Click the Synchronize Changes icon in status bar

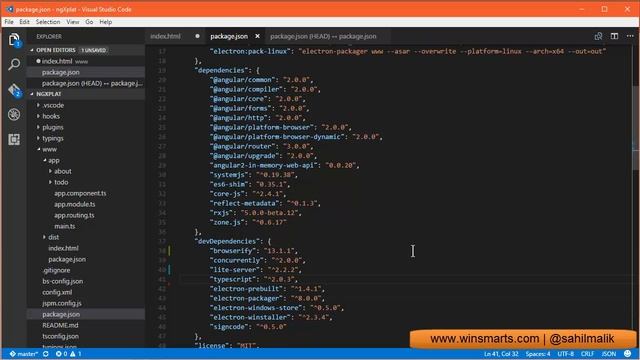pyautogui.click(x=46, y=354)
